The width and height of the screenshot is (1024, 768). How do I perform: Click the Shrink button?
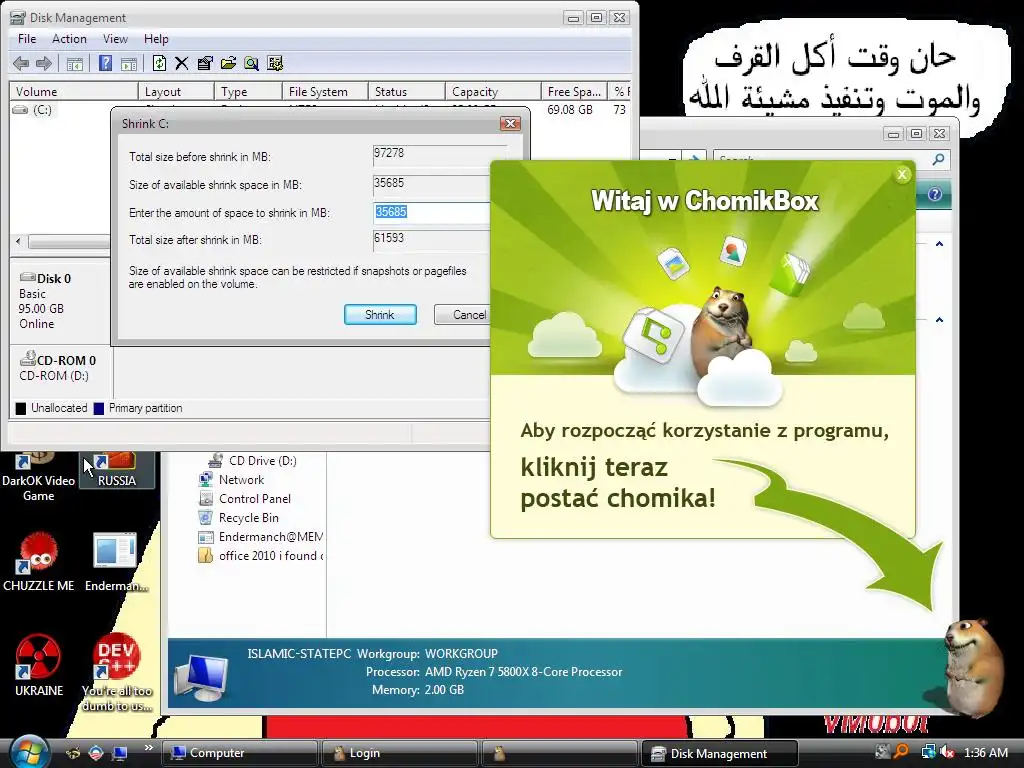click(380, 315)
